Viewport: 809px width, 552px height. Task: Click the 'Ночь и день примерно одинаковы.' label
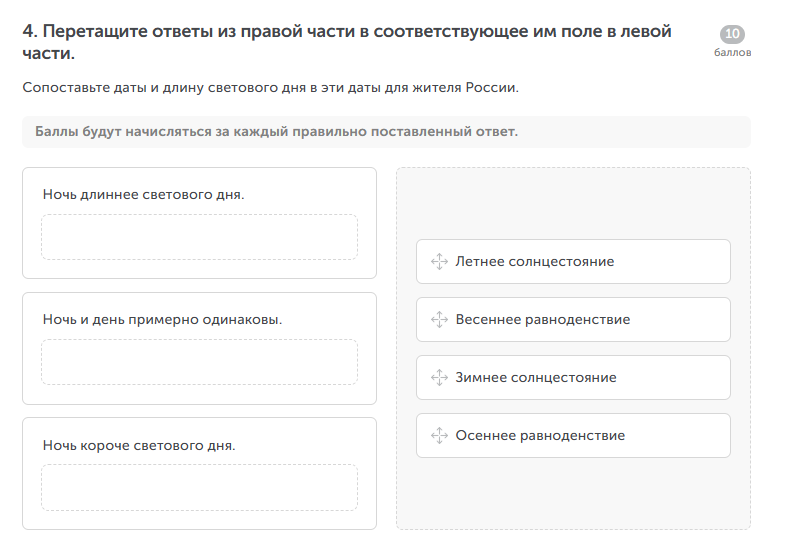click(162, 320)
